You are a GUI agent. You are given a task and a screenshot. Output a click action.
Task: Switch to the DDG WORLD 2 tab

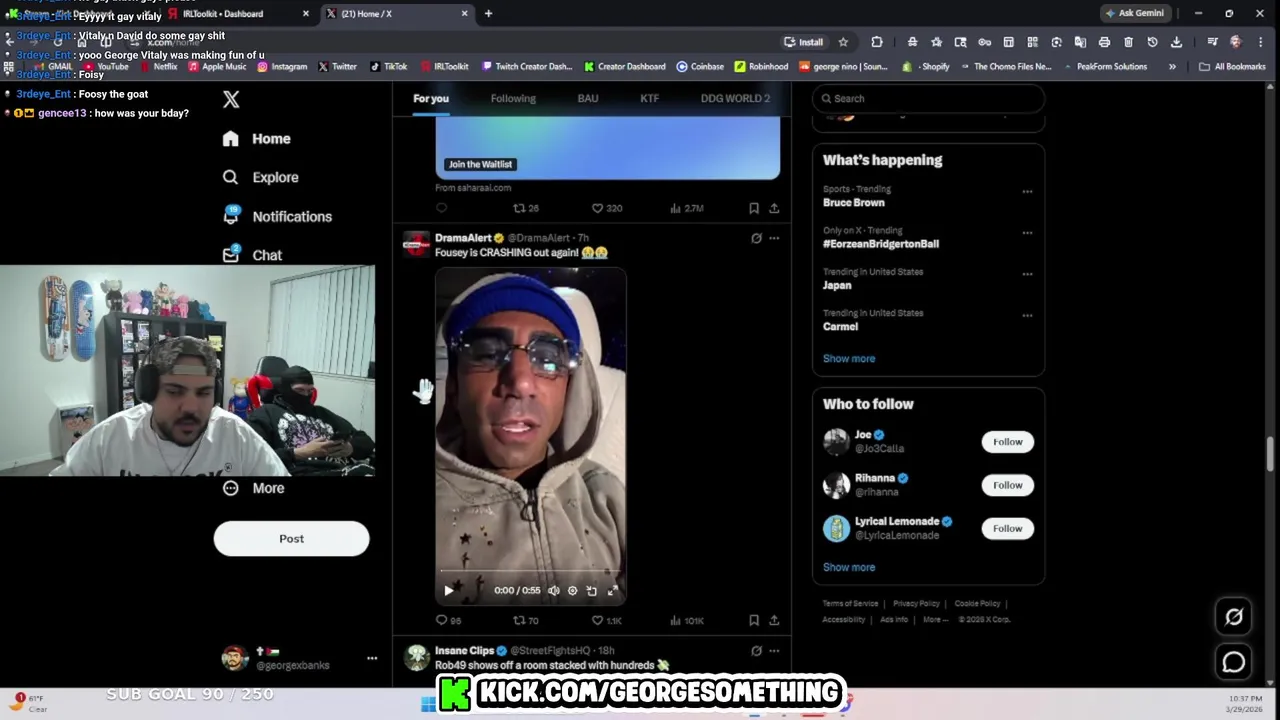pyautogui.click(x=735, y=98)
